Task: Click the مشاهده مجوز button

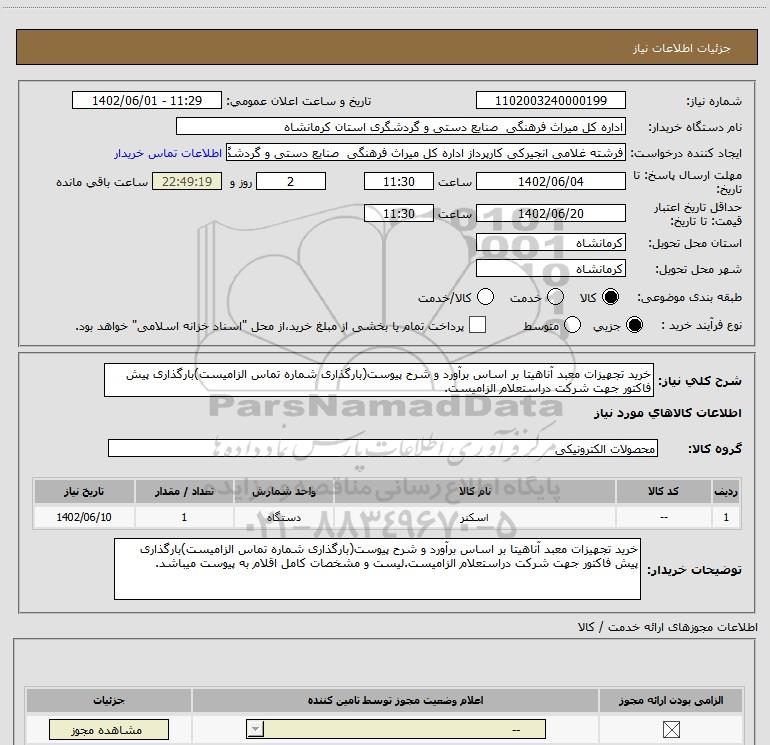Action: point(109,730)
